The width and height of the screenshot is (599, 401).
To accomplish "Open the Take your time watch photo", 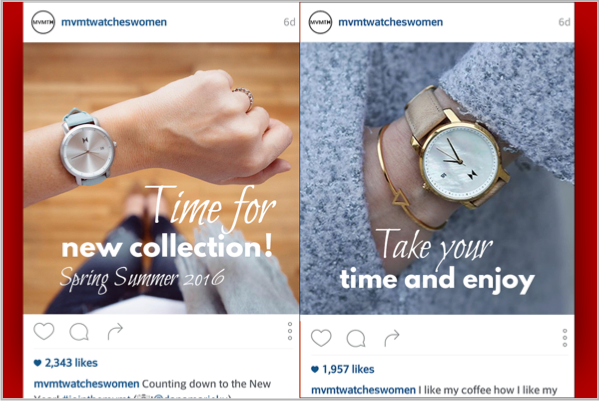I will [437, 178].
